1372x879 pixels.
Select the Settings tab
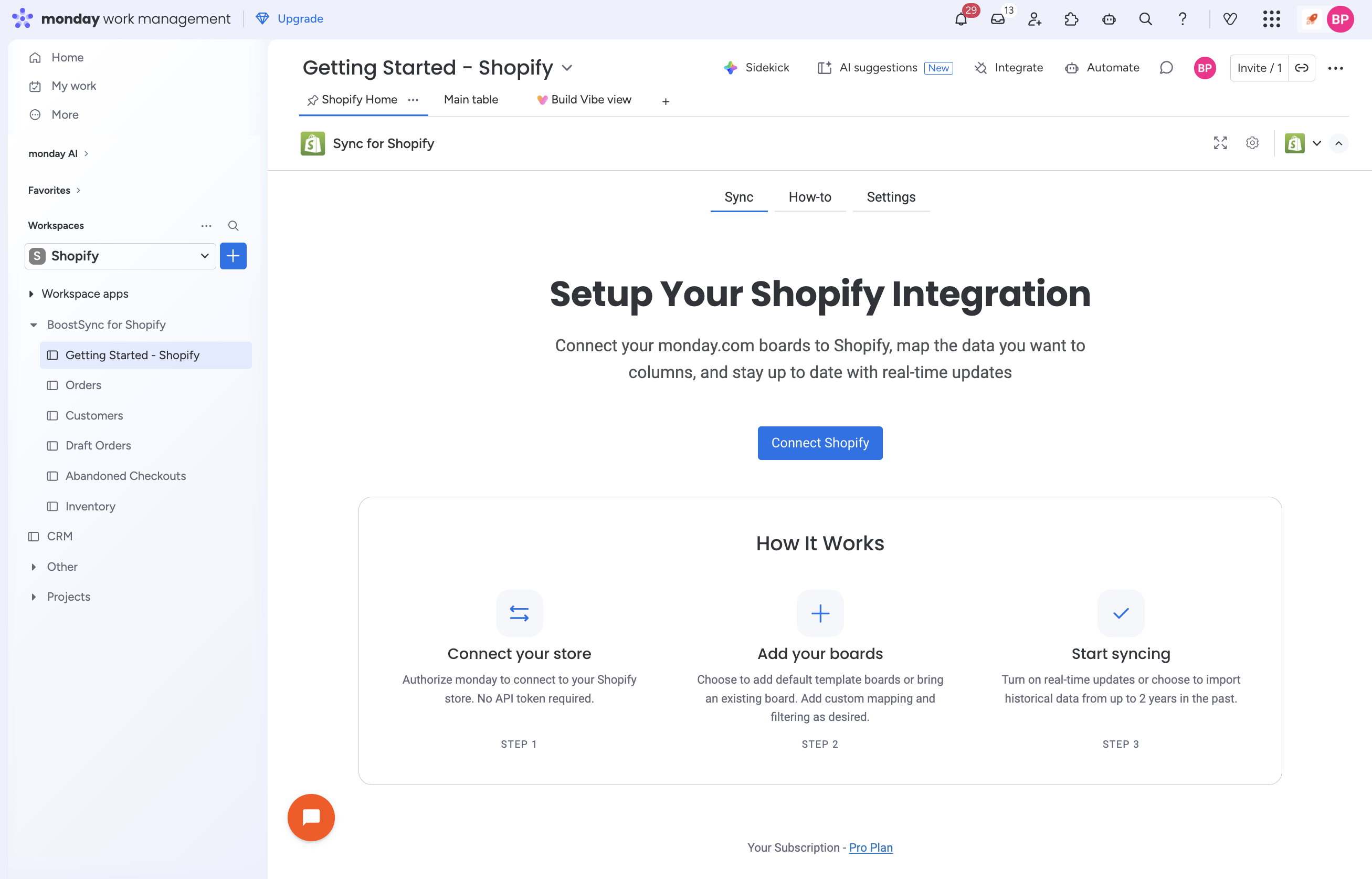click(891, 197)
